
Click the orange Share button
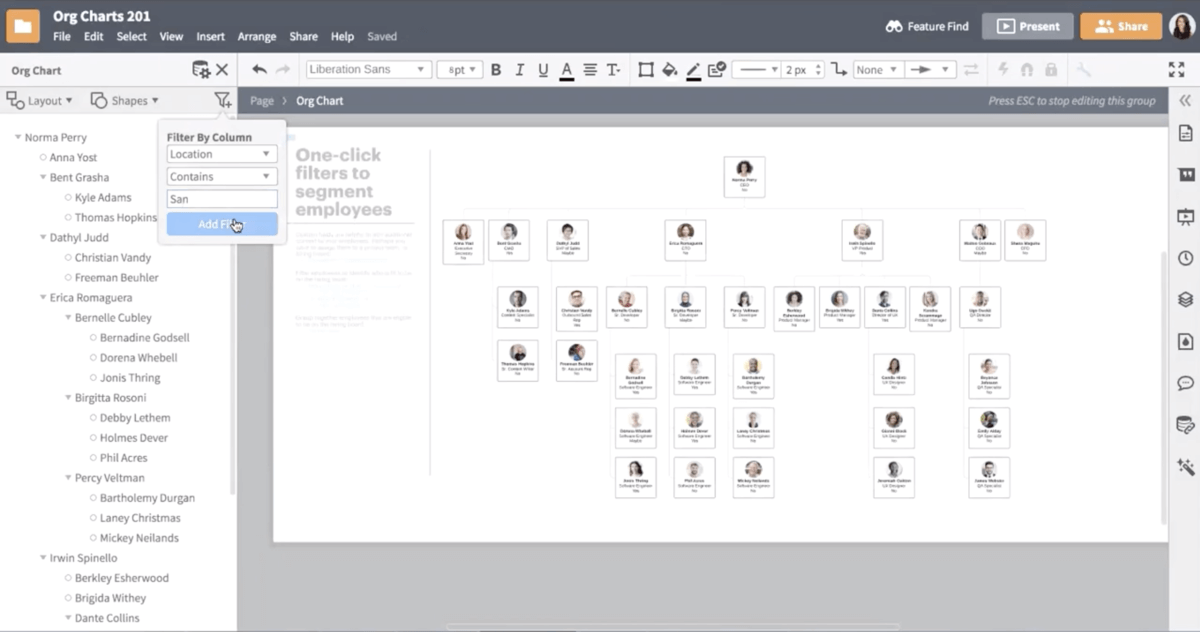coord(1120,27)
